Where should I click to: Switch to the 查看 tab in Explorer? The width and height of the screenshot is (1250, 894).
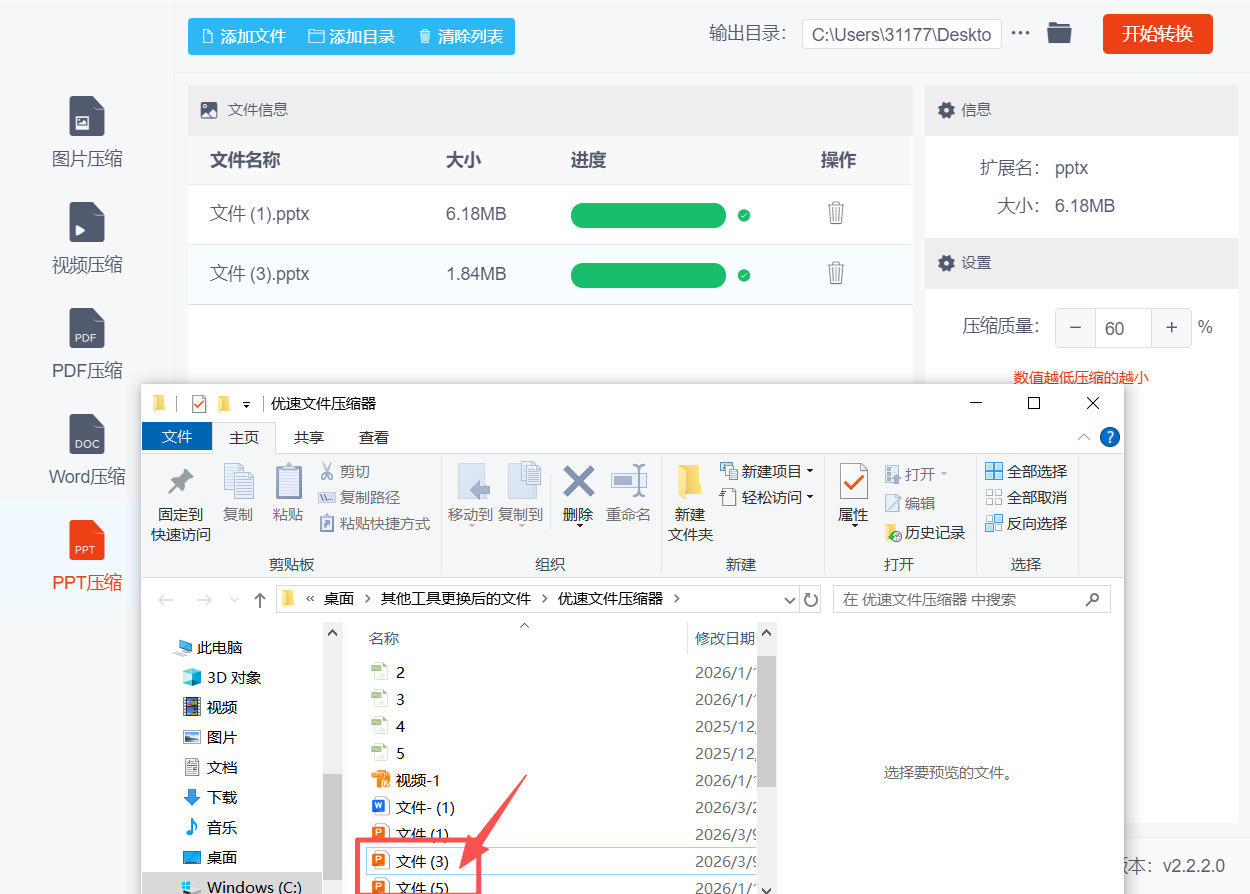click(373, 437)
